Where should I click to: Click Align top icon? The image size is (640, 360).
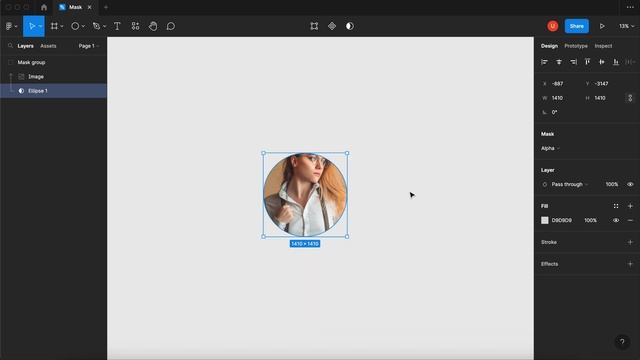pyautogui.click(x=587, y=62)
